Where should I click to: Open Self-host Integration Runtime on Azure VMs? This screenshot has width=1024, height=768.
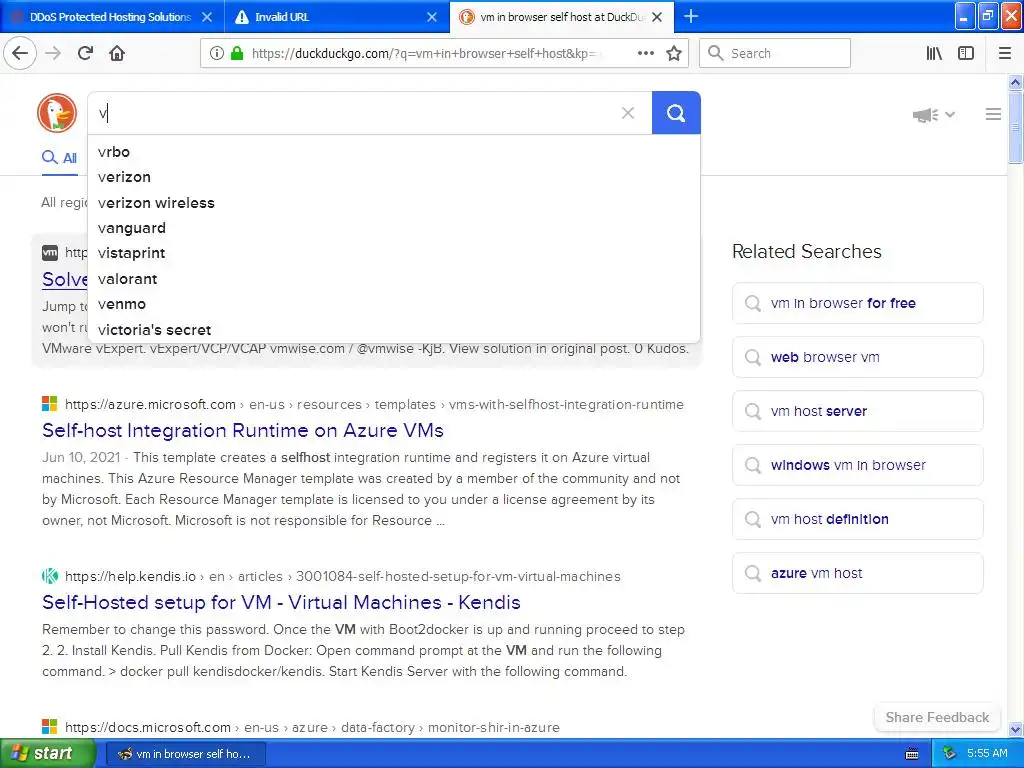pos(242,430)
